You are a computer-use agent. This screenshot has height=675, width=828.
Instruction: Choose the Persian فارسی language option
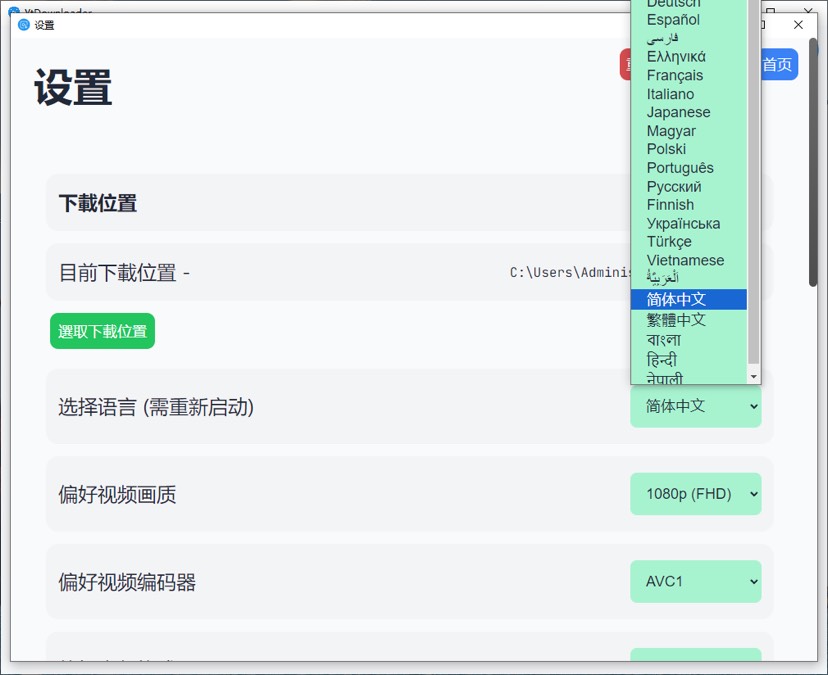[689, 39]
